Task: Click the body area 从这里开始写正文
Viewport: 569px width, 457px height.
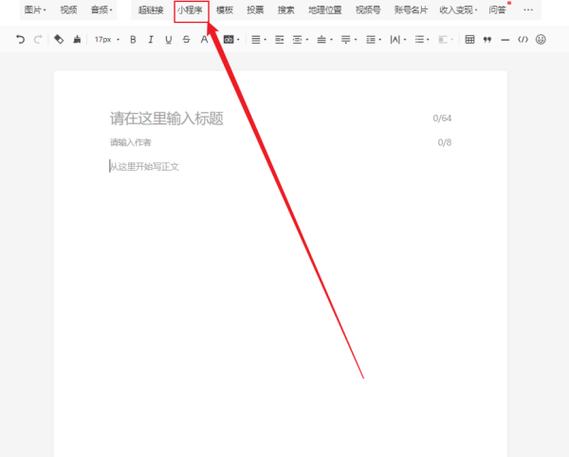Action: (x=144, y=167)
